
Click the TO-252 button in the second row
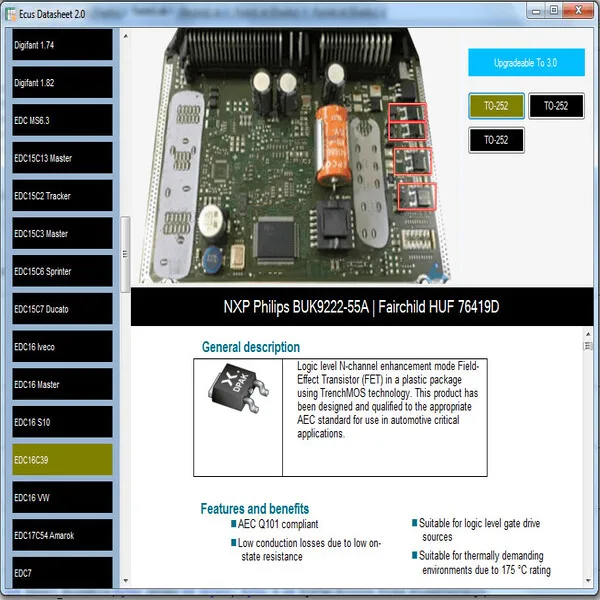coord(496,140)
